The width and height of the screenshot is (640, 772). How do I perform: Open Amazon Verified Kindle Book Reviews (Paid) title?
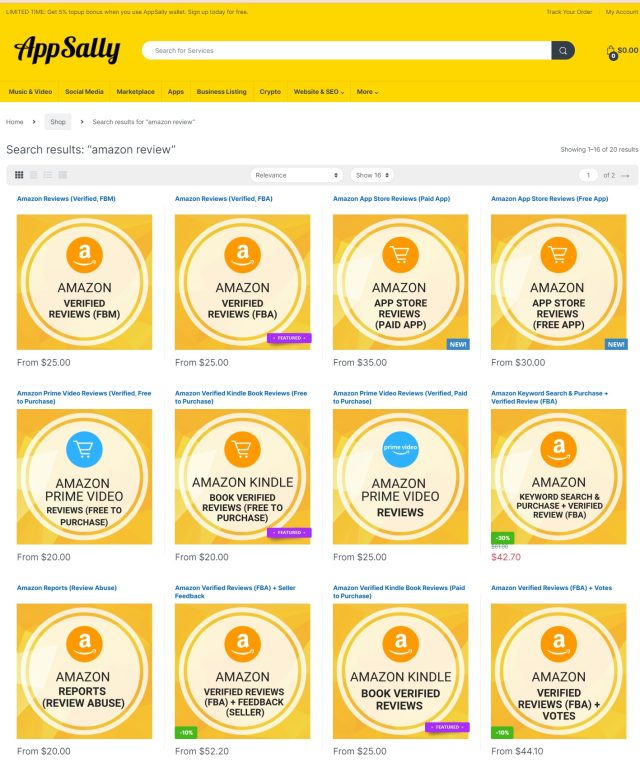coord(399,592)
